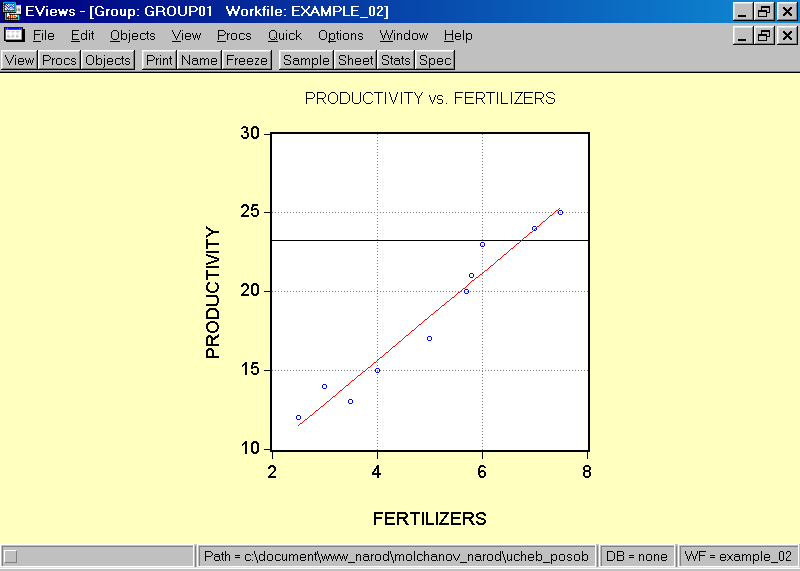The image size is (800, 571).
Task: Click the EViews application icon in title bar
Action: pyautogui.click(x=11, y=11)
